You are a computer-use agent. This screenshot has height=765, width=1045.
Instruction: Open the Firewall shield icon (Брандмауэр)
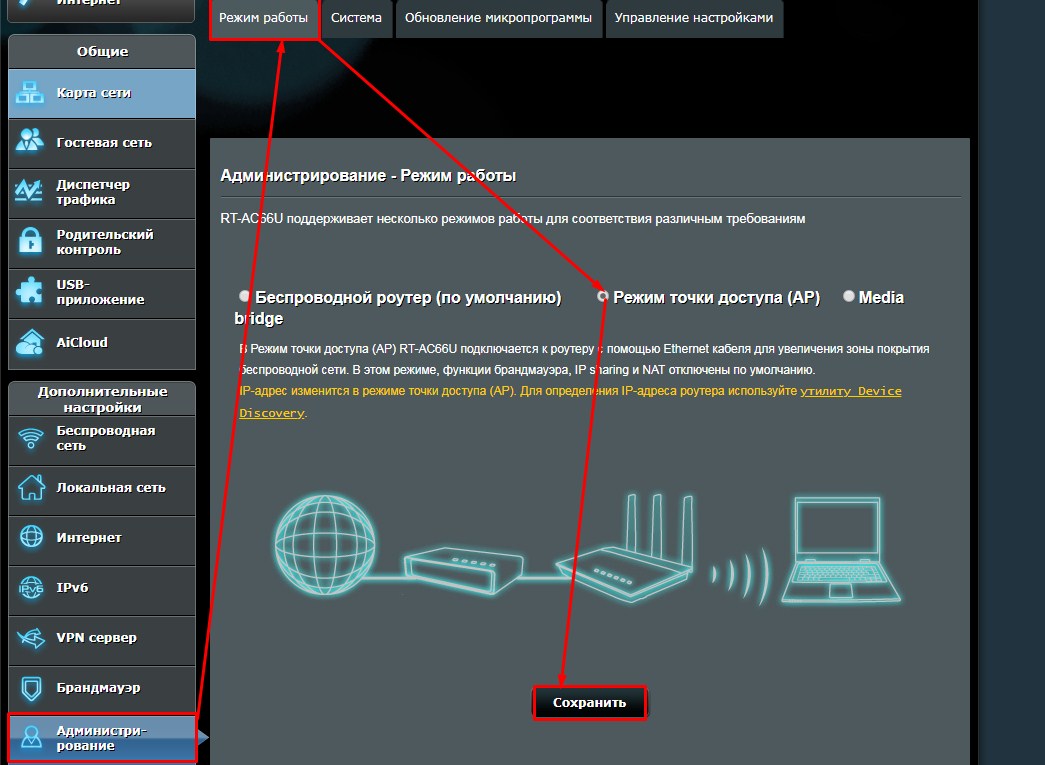click(30, 688)
